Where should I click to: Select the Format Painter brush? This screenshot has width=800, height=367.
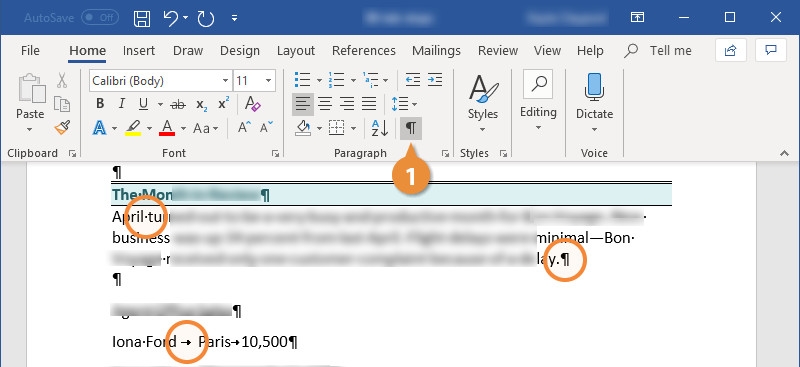(x=62, y=127)
